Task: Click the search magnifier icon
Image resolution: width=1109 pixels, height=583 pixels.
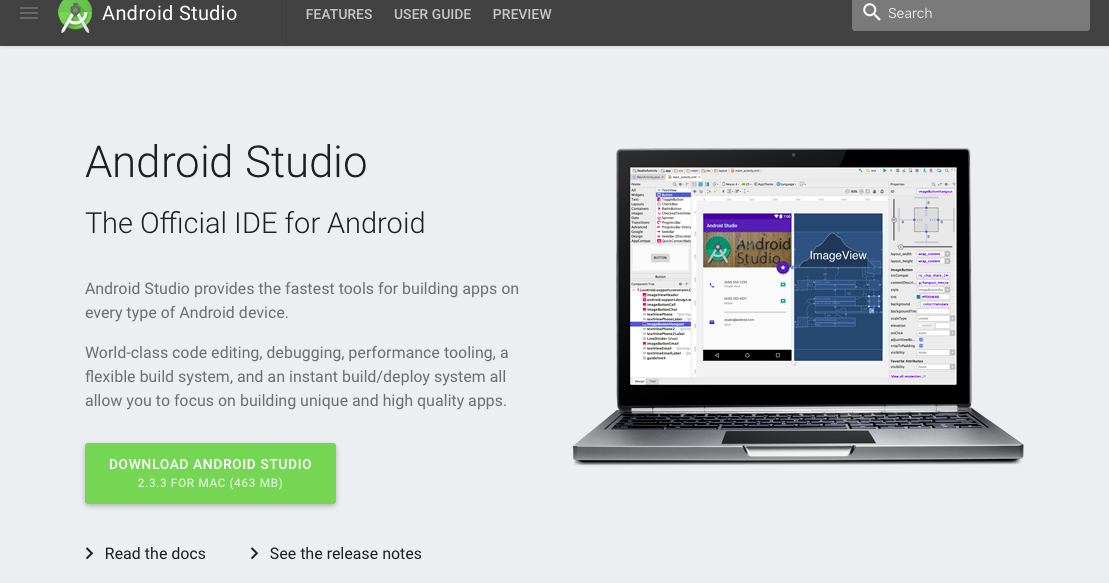Action: coord(871,13)
